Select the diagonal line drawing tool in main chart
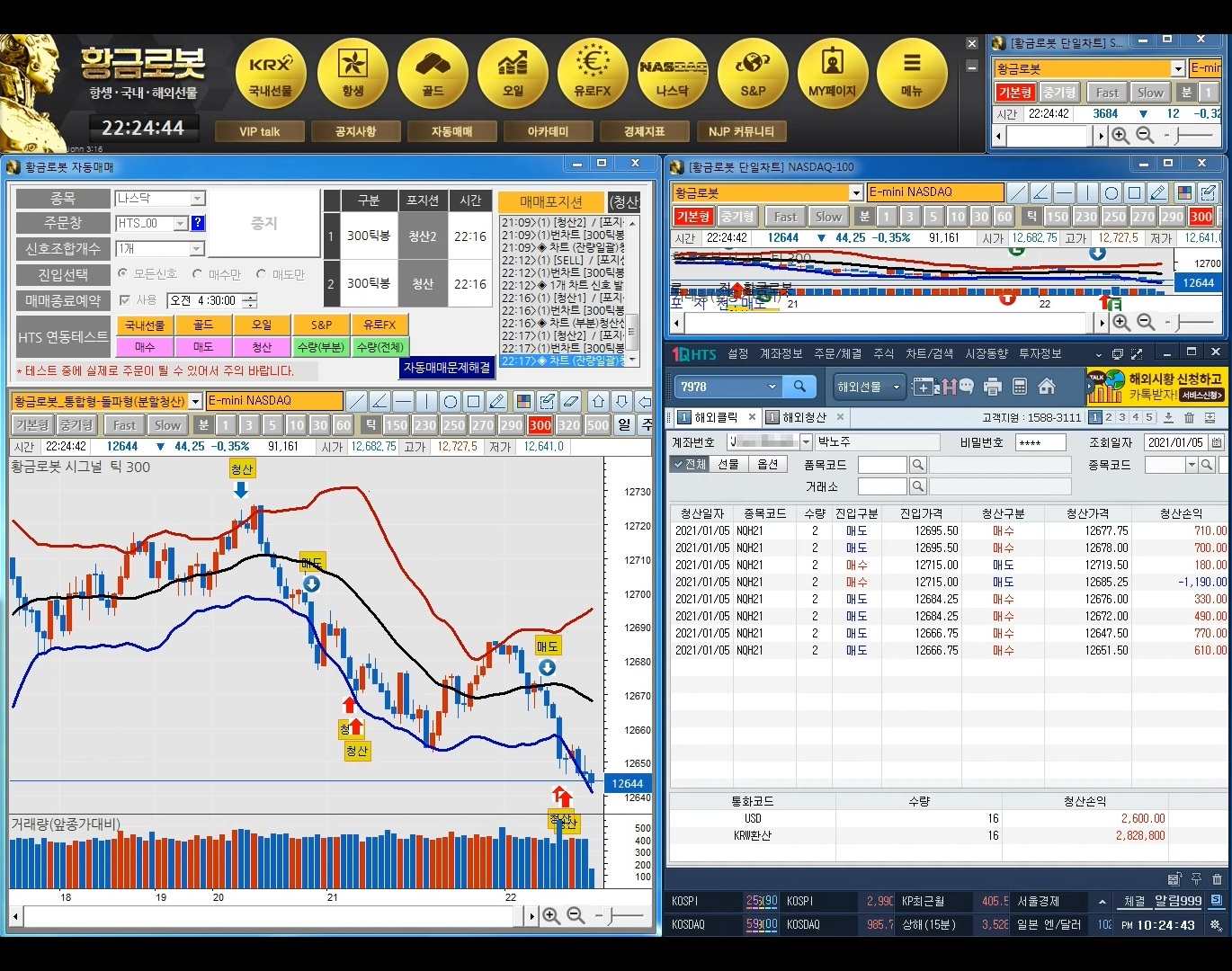The height and width of the screenshot is (971, 1232). [356, 401]
